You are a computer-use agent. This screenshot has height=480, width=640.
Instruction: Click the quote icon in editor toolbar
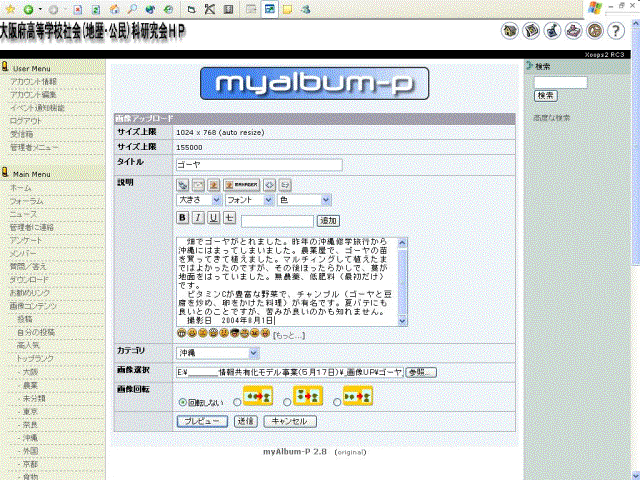tap(285, 185)
